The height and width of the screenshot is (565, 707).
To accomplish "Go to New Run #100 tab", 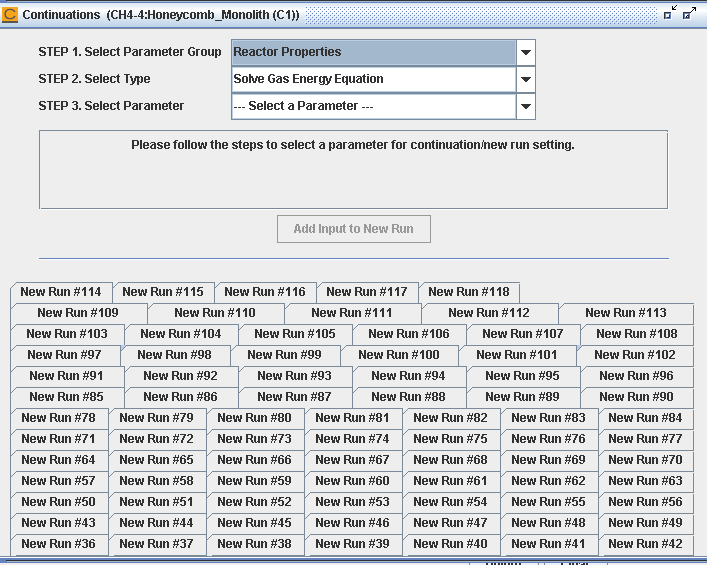I will 399,355.
